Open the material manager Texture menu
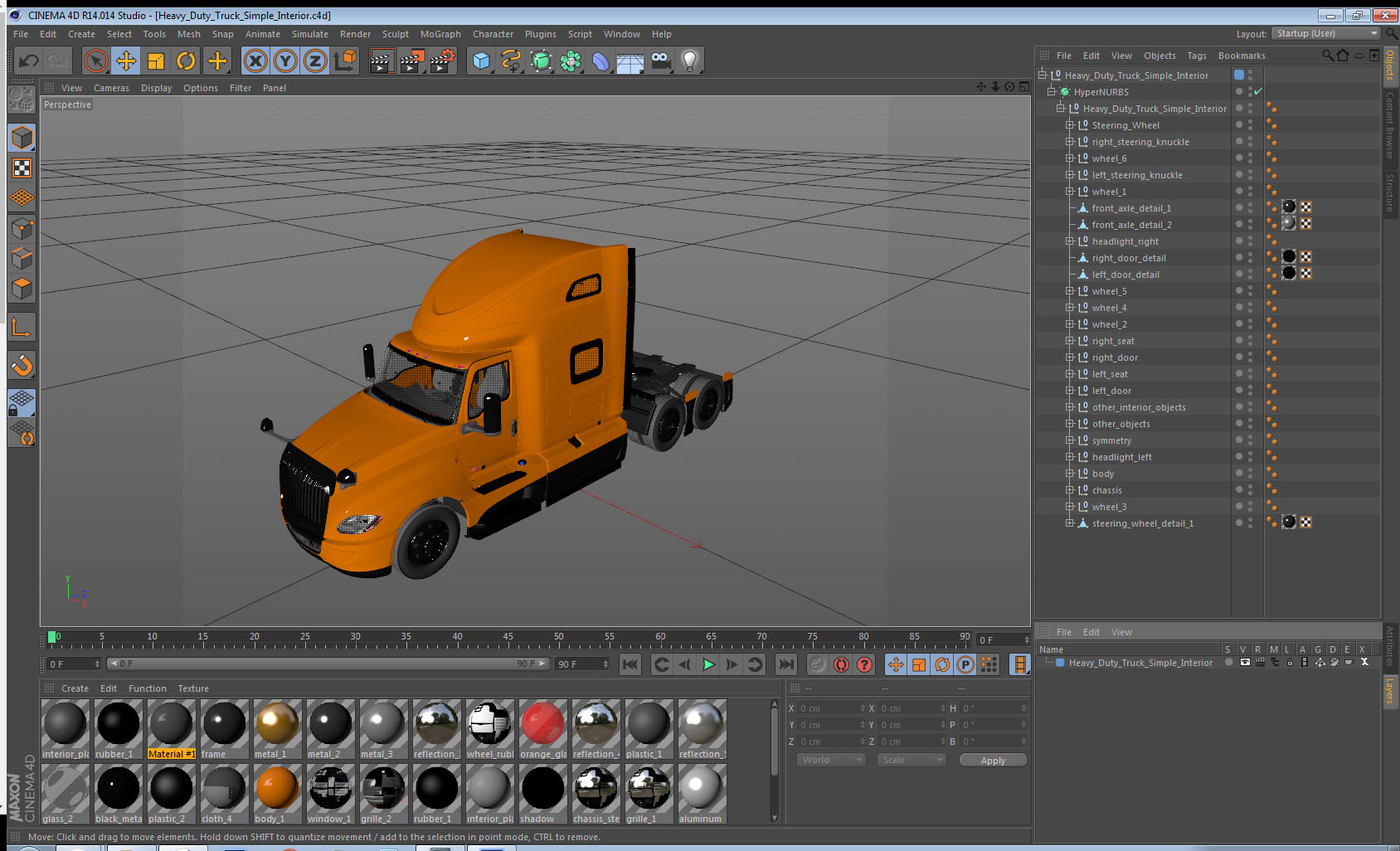Image resolution: width=1400 pixels, height=851 pixels. tap(193, 688)
